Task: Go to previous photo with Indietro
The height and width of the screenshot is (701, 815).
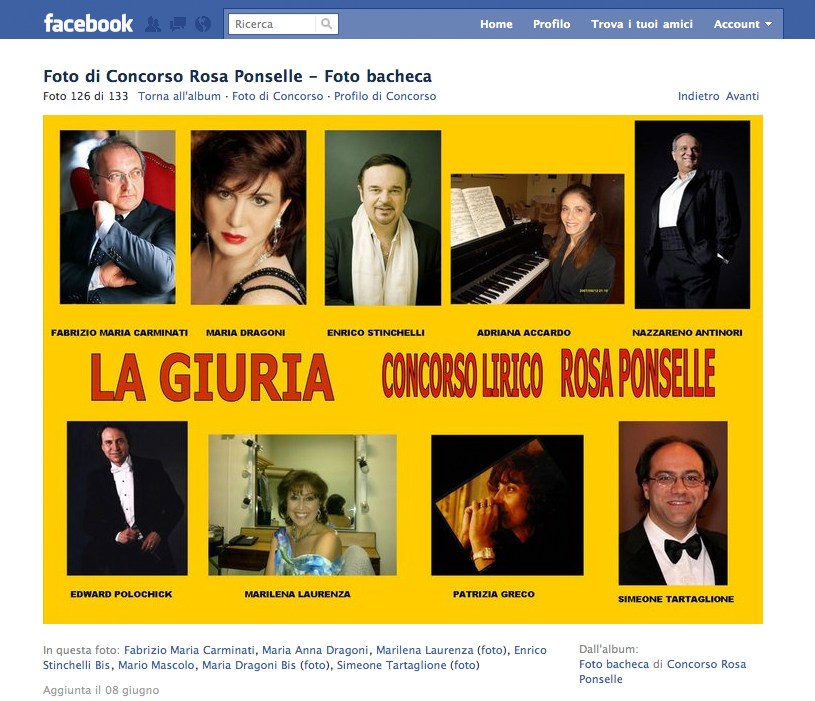Action: tap(698, 96)
